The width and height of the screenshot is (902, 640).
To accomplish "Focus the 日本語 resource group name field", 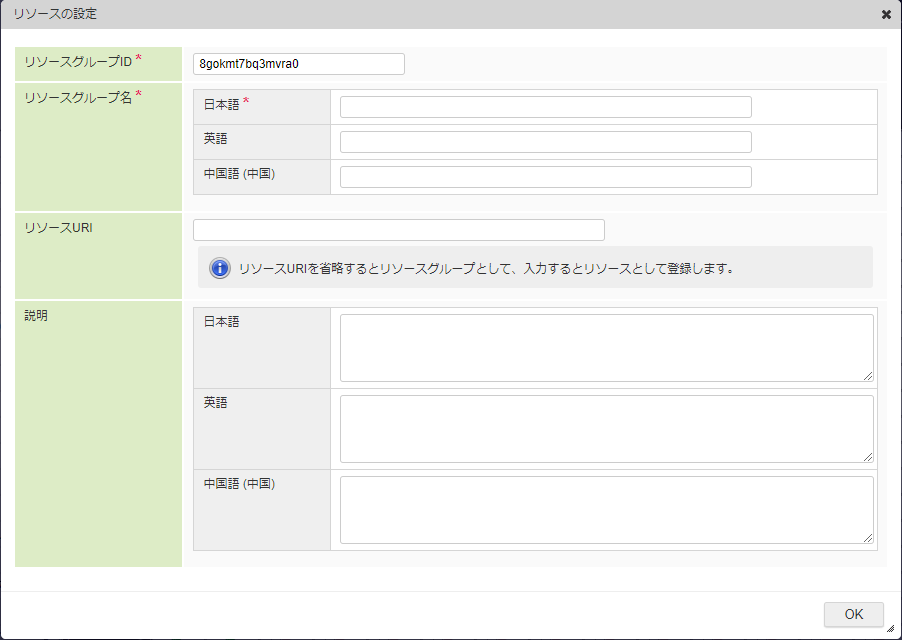I will pos(545,107).
